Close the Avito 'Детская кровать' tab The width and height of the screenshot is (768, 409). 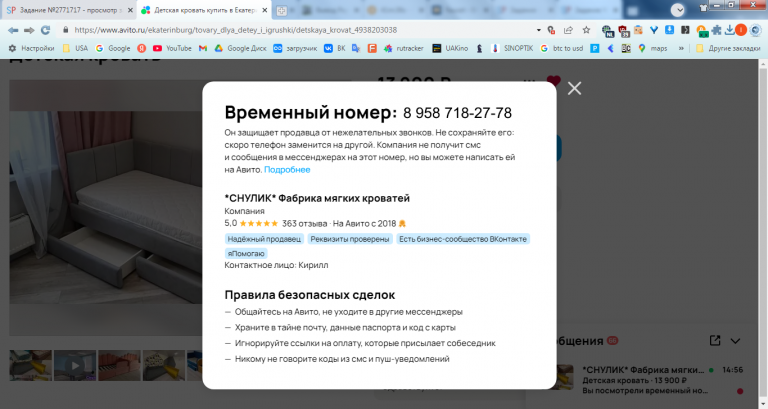(264, 10)
